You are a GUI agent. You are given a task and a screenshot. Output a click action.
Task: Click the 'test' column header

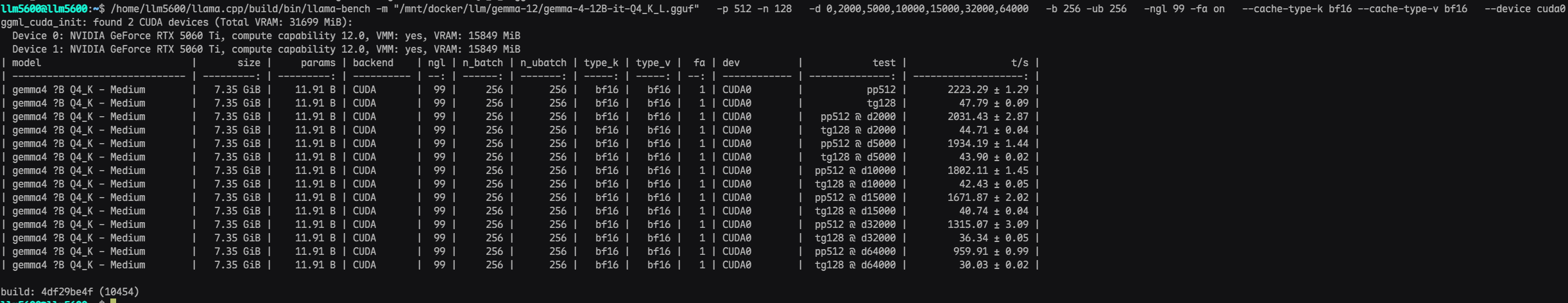point(884,63)
